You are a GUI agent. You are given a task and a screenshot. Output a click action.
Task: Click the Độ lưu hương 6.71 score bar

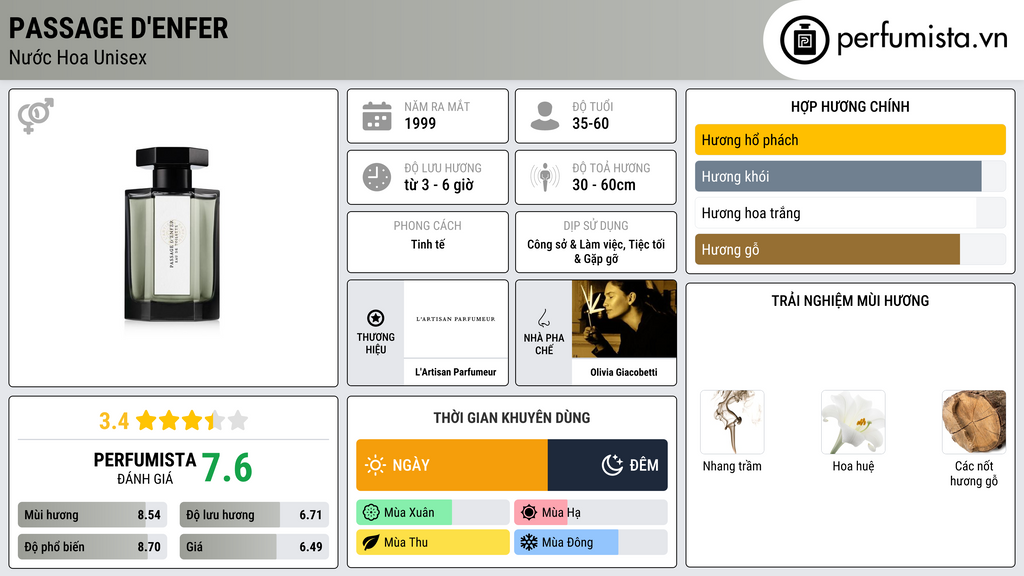pyautogui.click(x=254, y=515)
